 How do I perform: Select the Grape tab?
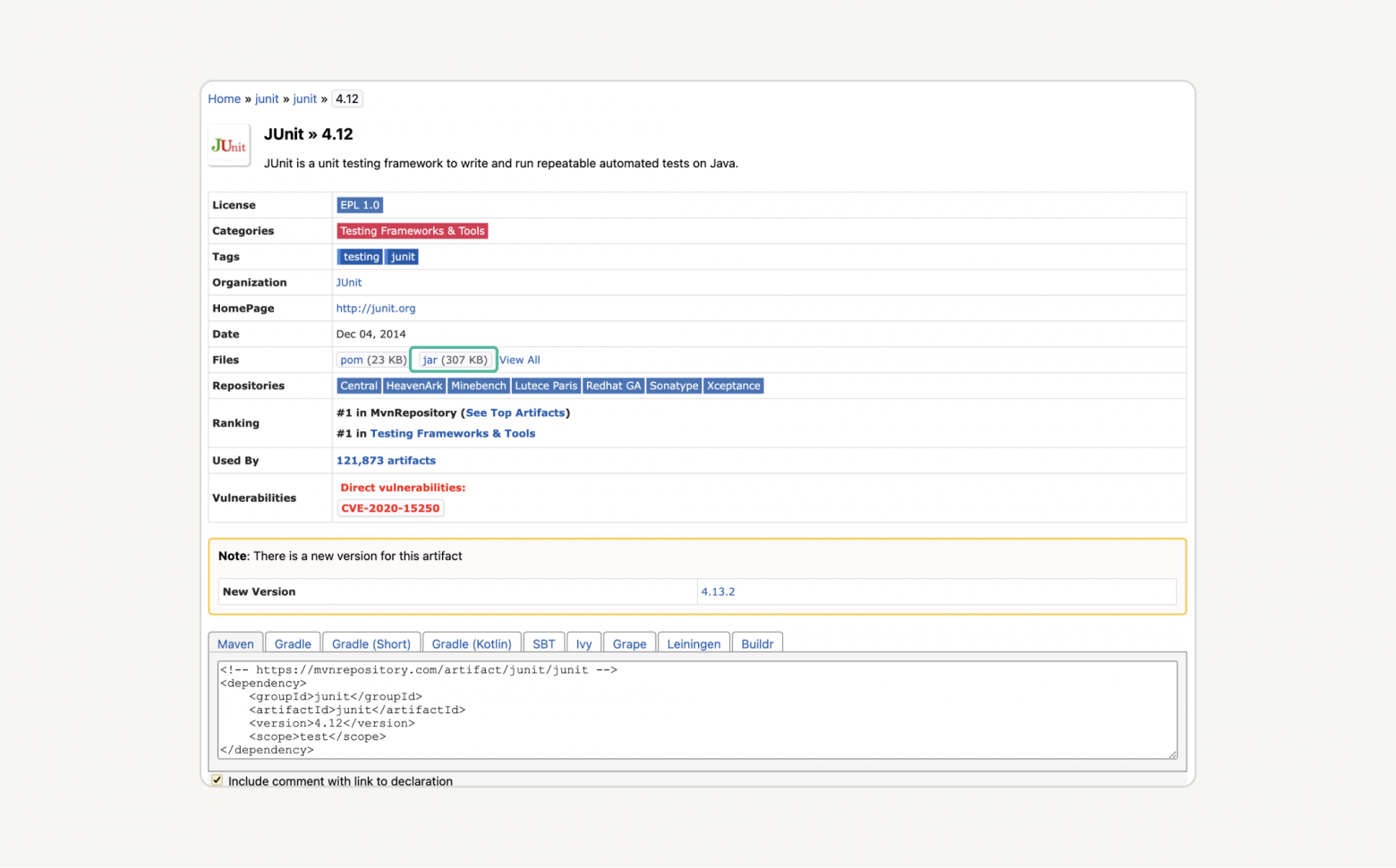click(630, 643)
